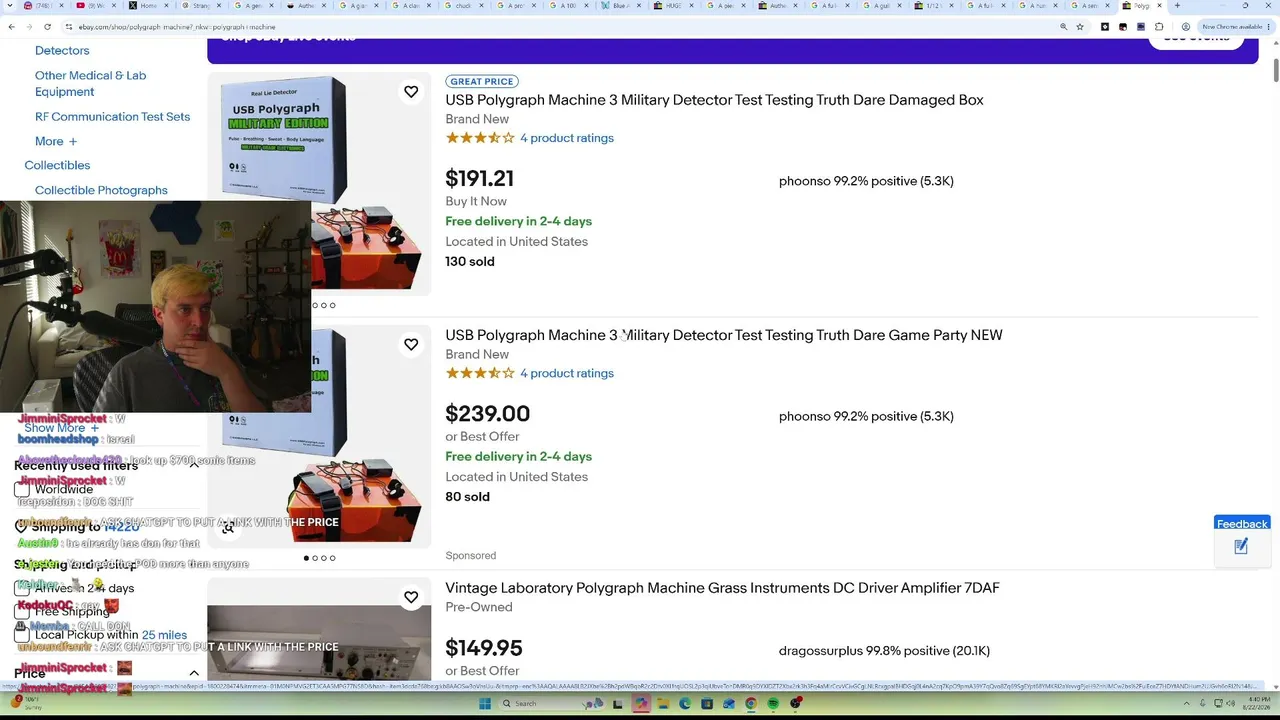
Task: Open Spotify from the taskbar
Action: click(x=773, y=704)
